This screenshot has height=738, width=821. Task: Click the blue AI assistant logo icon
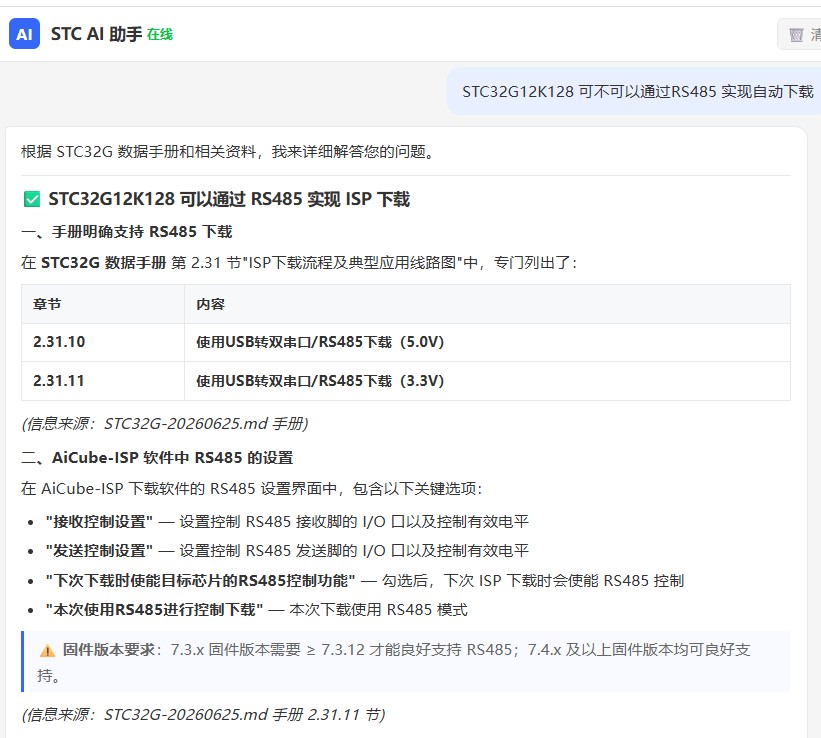tap(24, 34)
